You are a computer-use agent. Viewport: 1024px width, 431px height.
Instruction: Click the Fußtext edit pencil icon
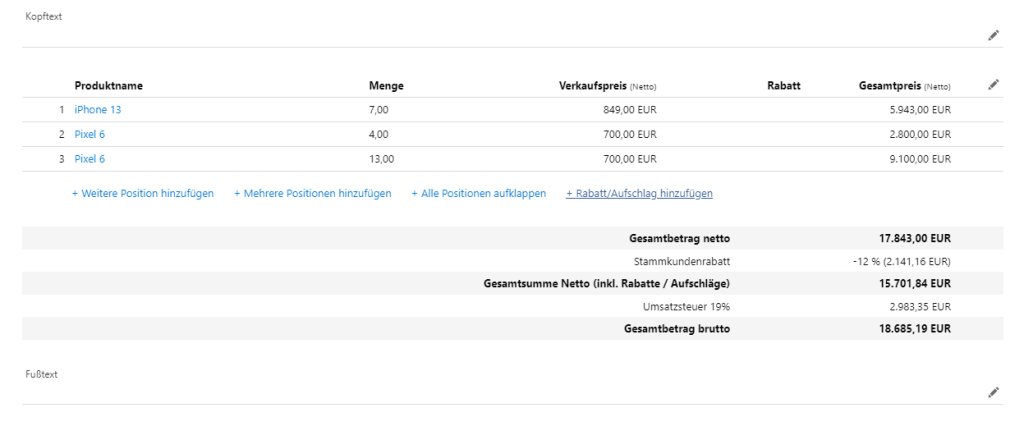coord(993,393)
